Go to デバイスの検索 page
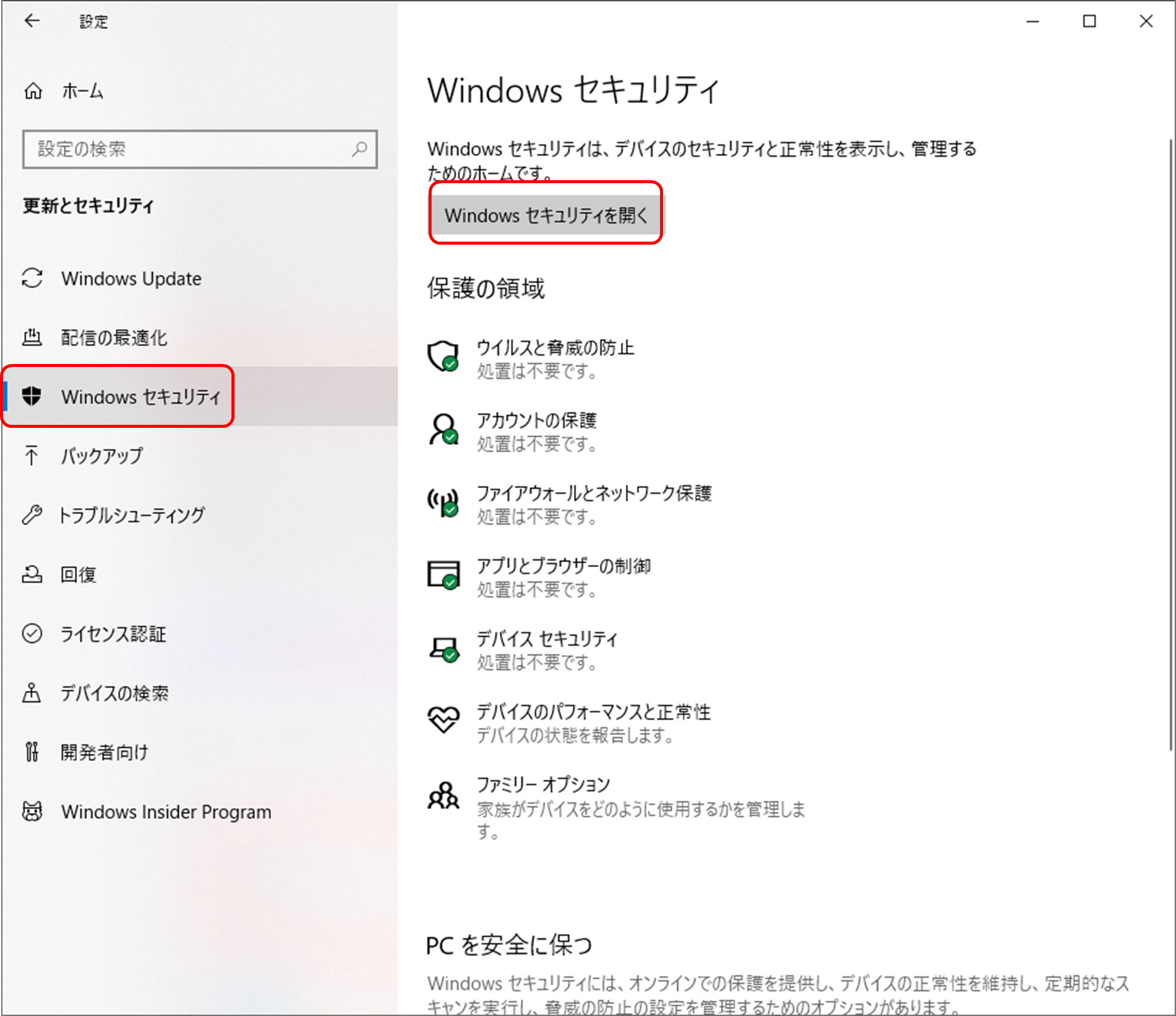Viewport: 1176px width, 1016px height. pyautogui.click(x=199, y=692)
